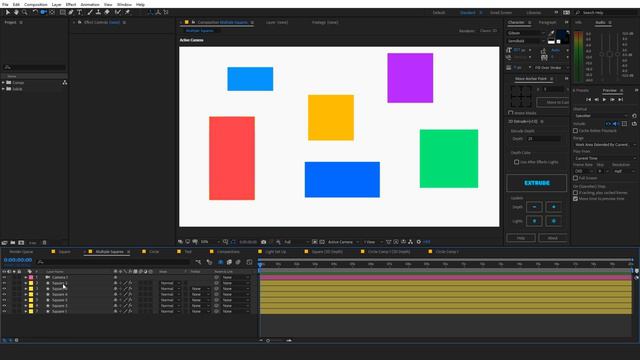Go to last frame in Preview panel
Image resolution: width=640 pixels, height=360 pixels.
[620, 100]
